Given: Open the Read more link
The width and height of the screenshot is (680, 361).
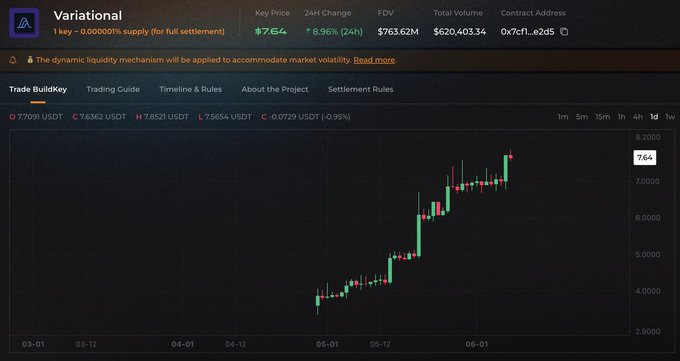Looking at the screenshot, I should click(374, 60).
